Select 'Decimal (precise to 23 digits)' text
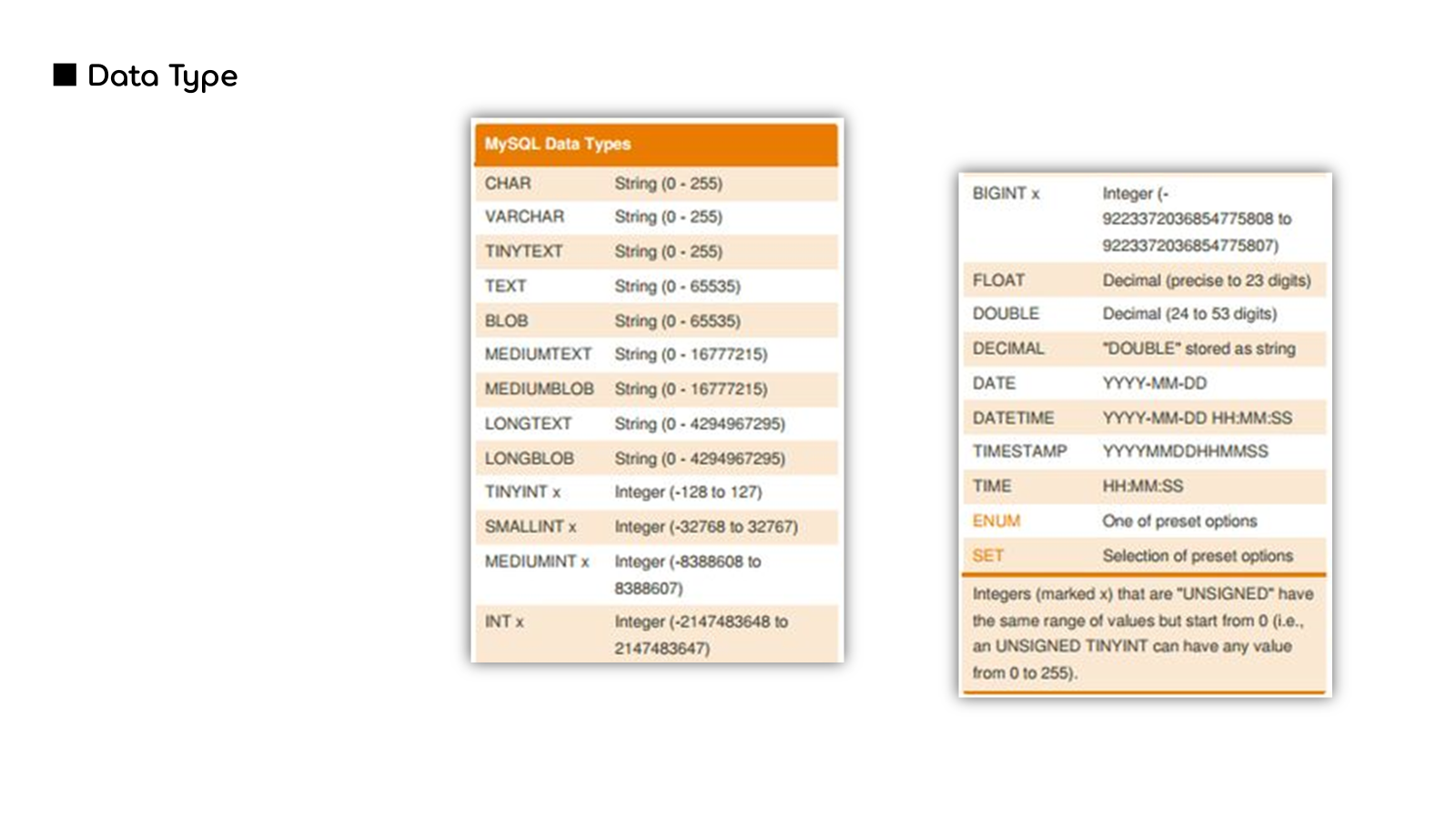1456x819 pixels. 1207,280
